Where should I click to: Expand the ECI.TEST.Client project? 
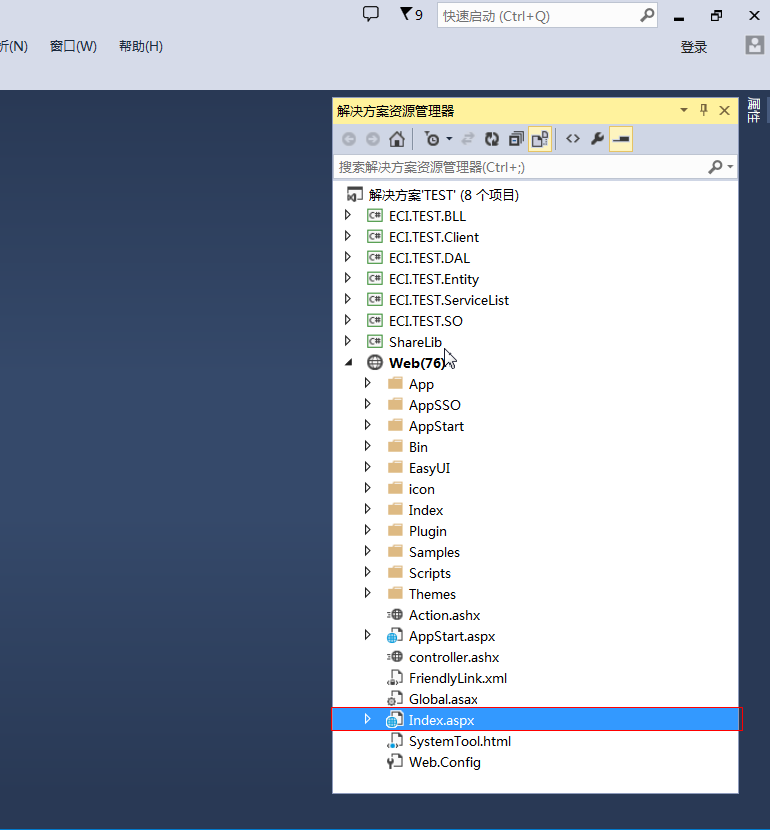tap(348, 236)
